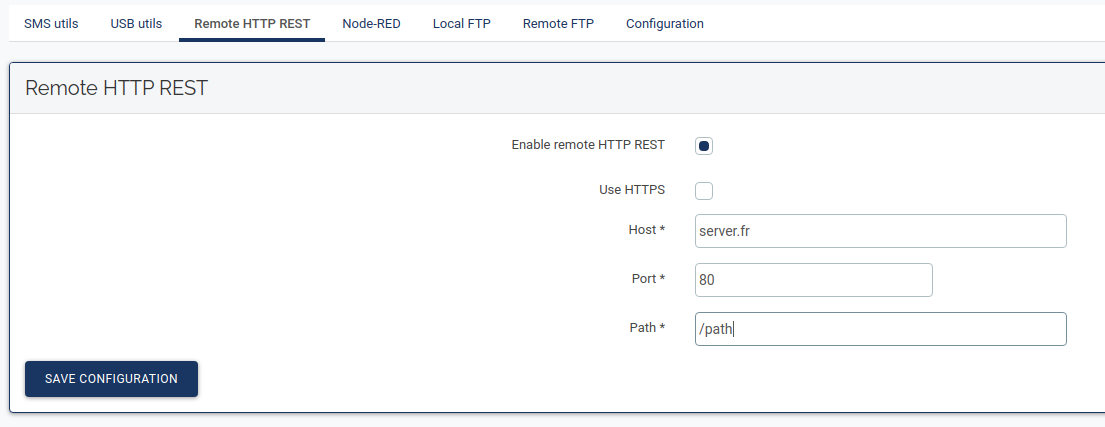
Task: Go to the Node-RED tab
Action: [371, 24]
